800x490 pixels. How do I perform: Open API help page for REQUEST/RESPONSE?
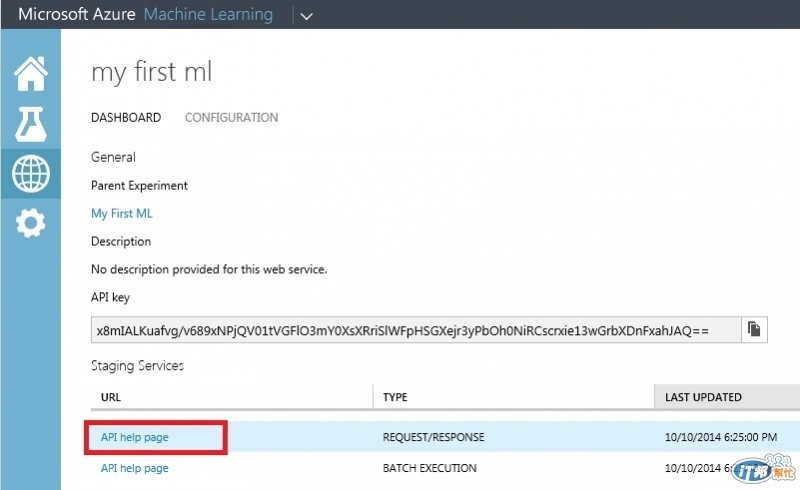click(x=134, y=437)
